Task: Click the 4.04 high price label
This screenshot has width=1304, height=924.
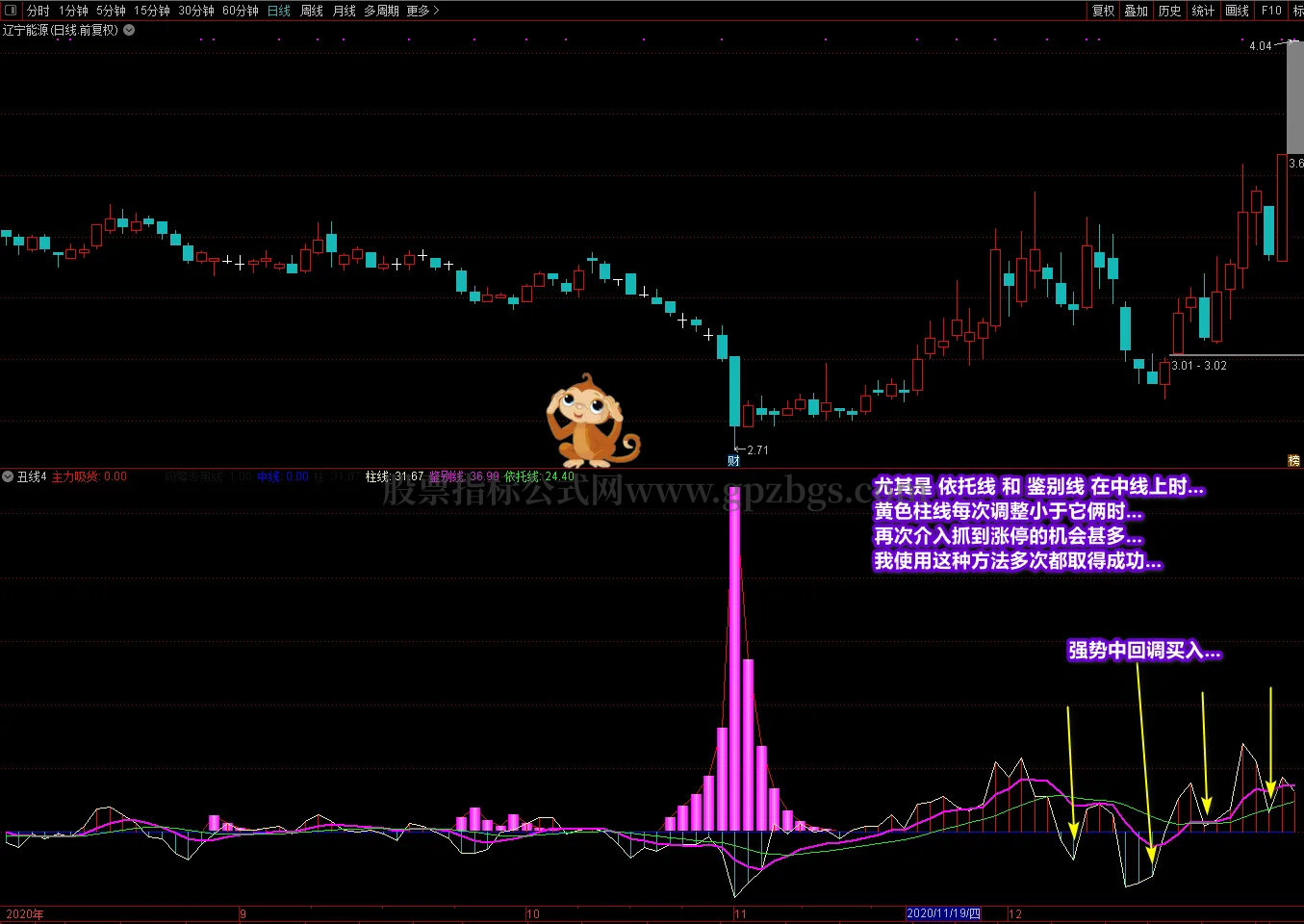Action: (x=1261, y=45)
